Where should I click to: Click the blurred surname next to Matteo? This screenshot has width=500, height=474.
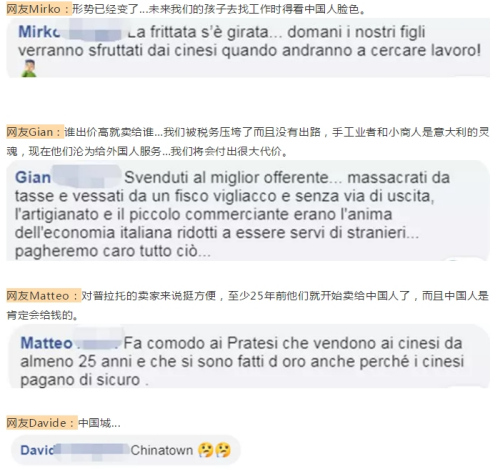[97, 341]
